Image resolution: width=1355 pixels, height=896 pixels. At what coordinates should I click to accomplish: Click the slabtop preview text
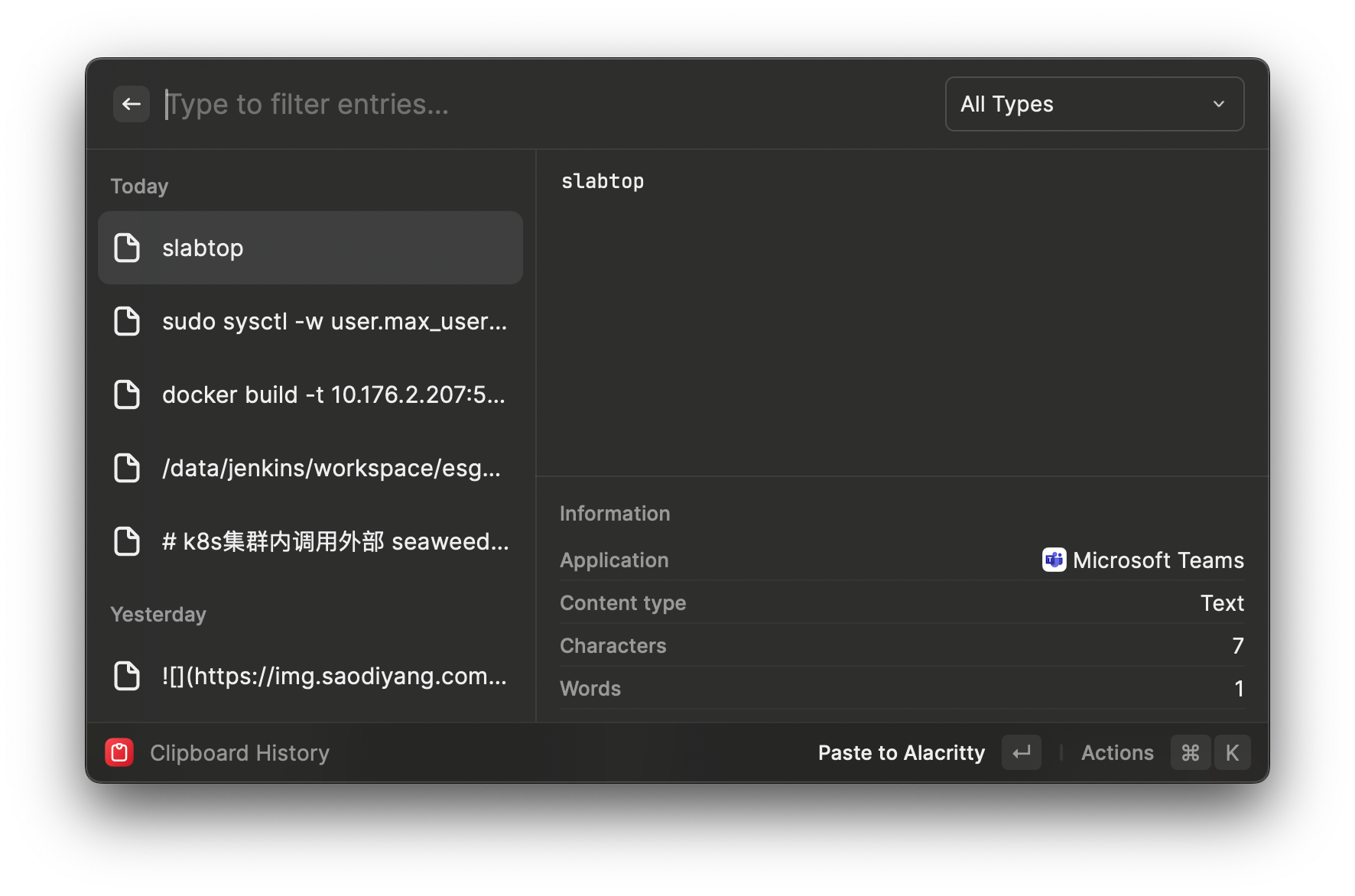point(603,181)
